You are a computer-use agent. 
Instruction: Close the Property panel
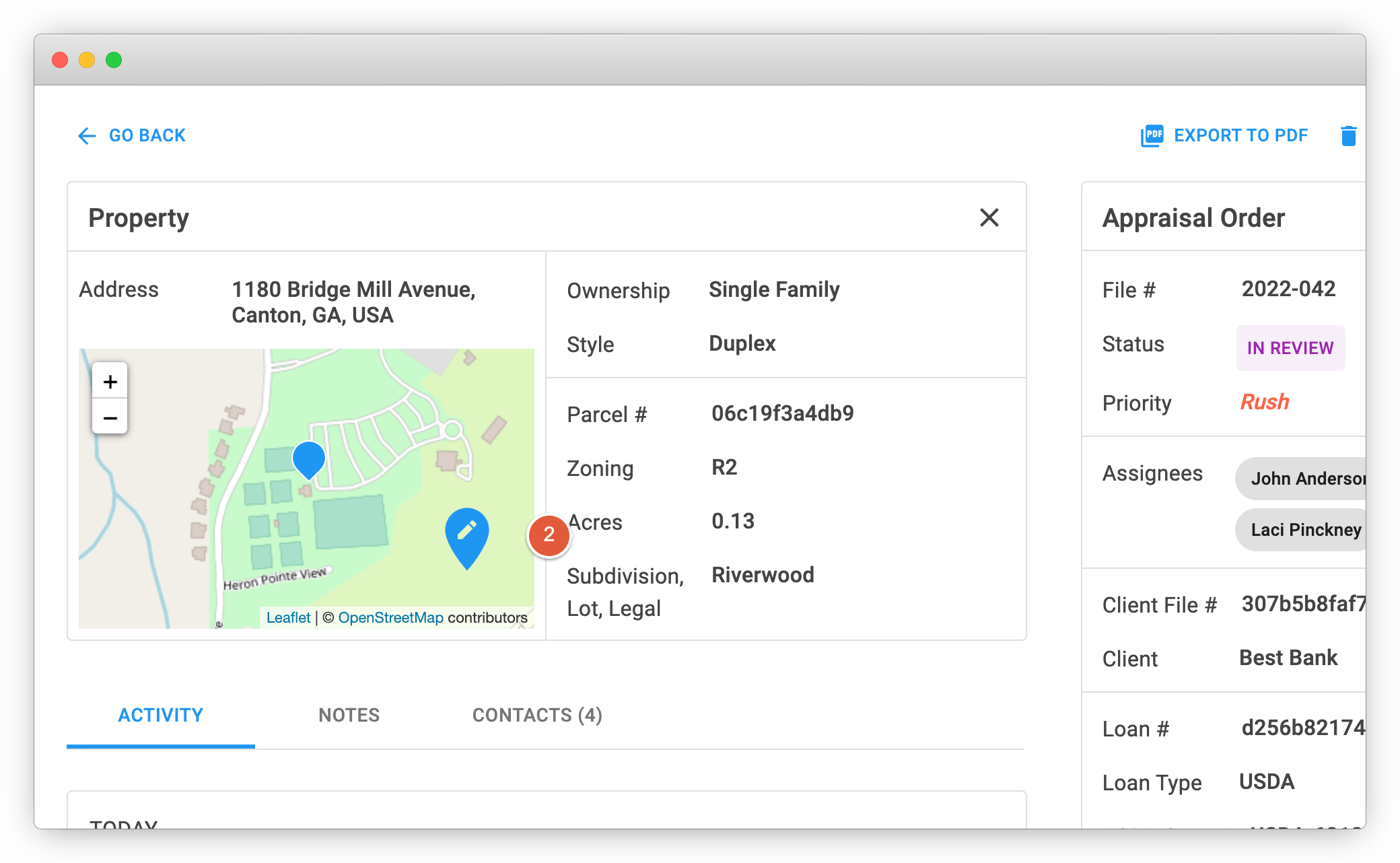pos(989,217)
